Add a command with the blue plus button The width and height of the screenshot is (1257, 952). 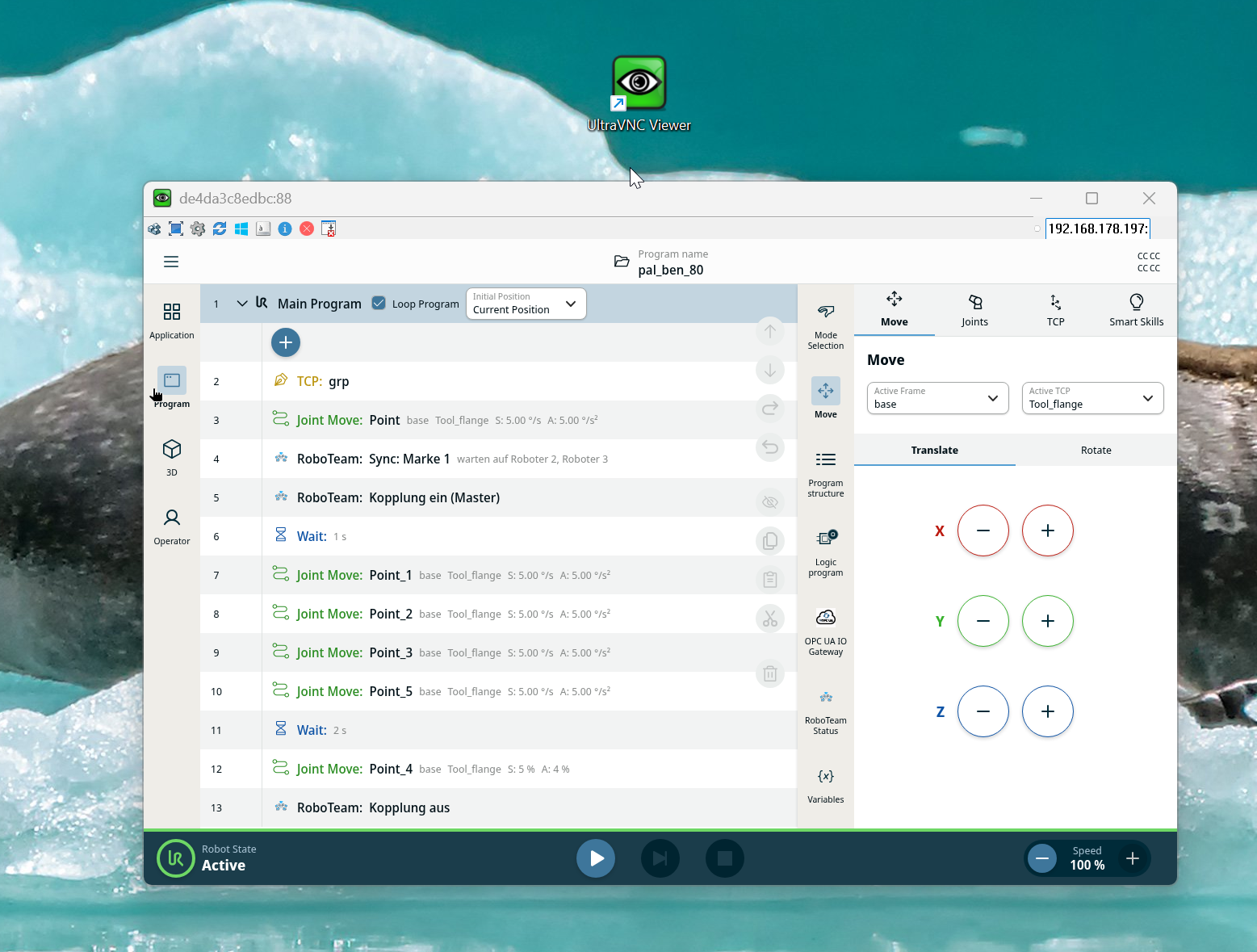pyautogui.click(x=286, y=342)
